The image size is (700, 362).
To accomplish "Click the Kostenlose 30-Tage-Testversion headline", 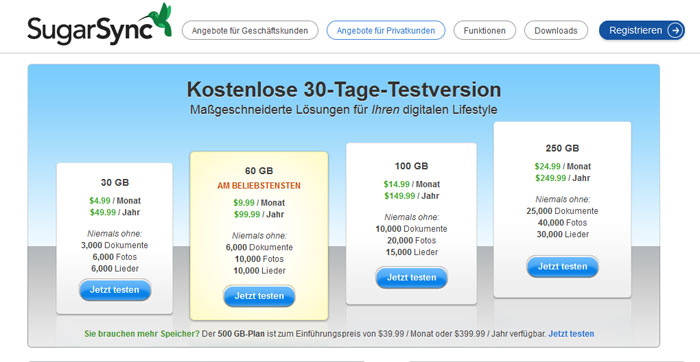I will (x=344, y=90).
